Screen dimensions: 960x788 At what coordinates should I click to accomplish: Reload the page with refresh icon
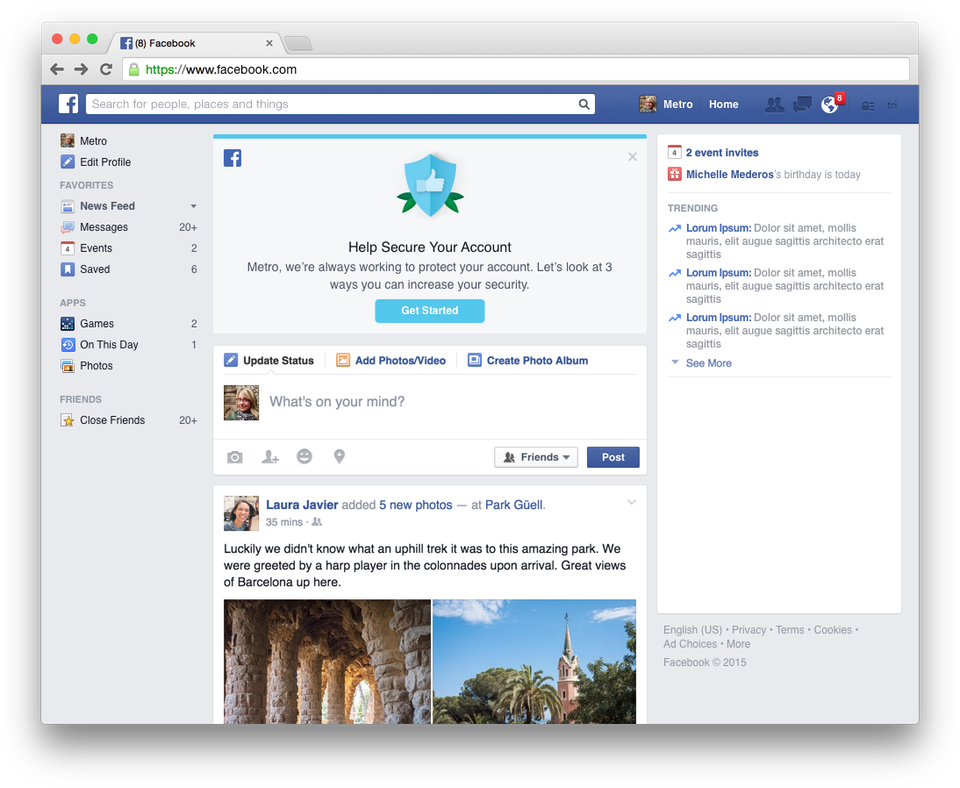(106, 69)
